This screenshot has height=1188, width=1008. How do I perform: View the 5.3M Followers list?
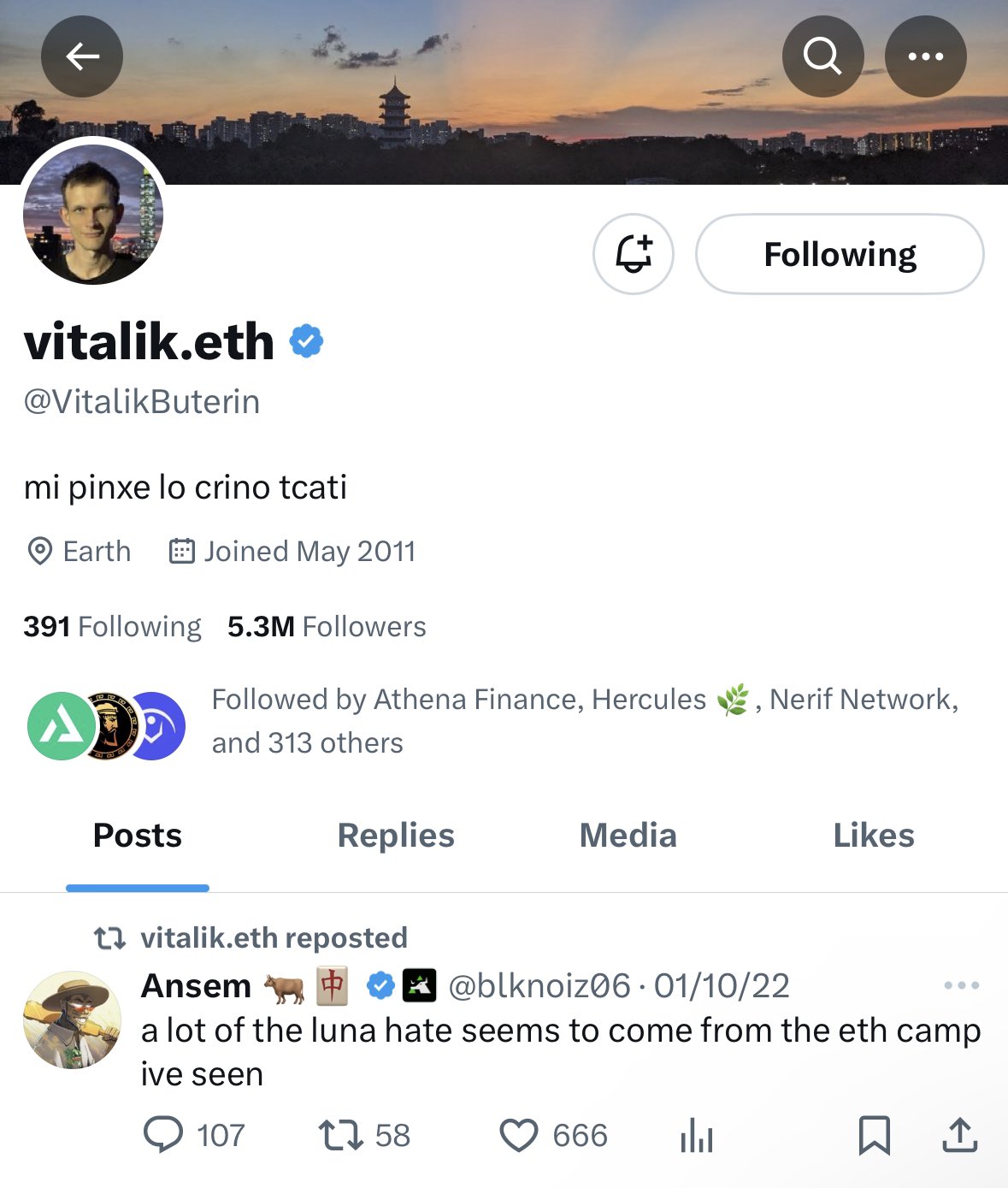[327, 626]
